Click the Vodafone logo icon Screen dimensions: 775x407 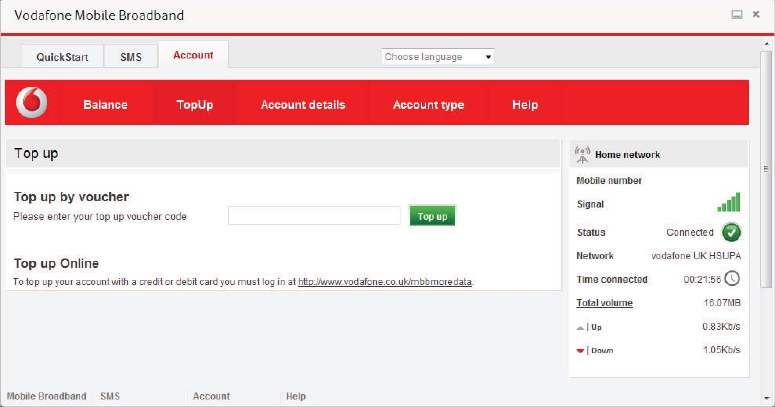[x=31, y=102]
